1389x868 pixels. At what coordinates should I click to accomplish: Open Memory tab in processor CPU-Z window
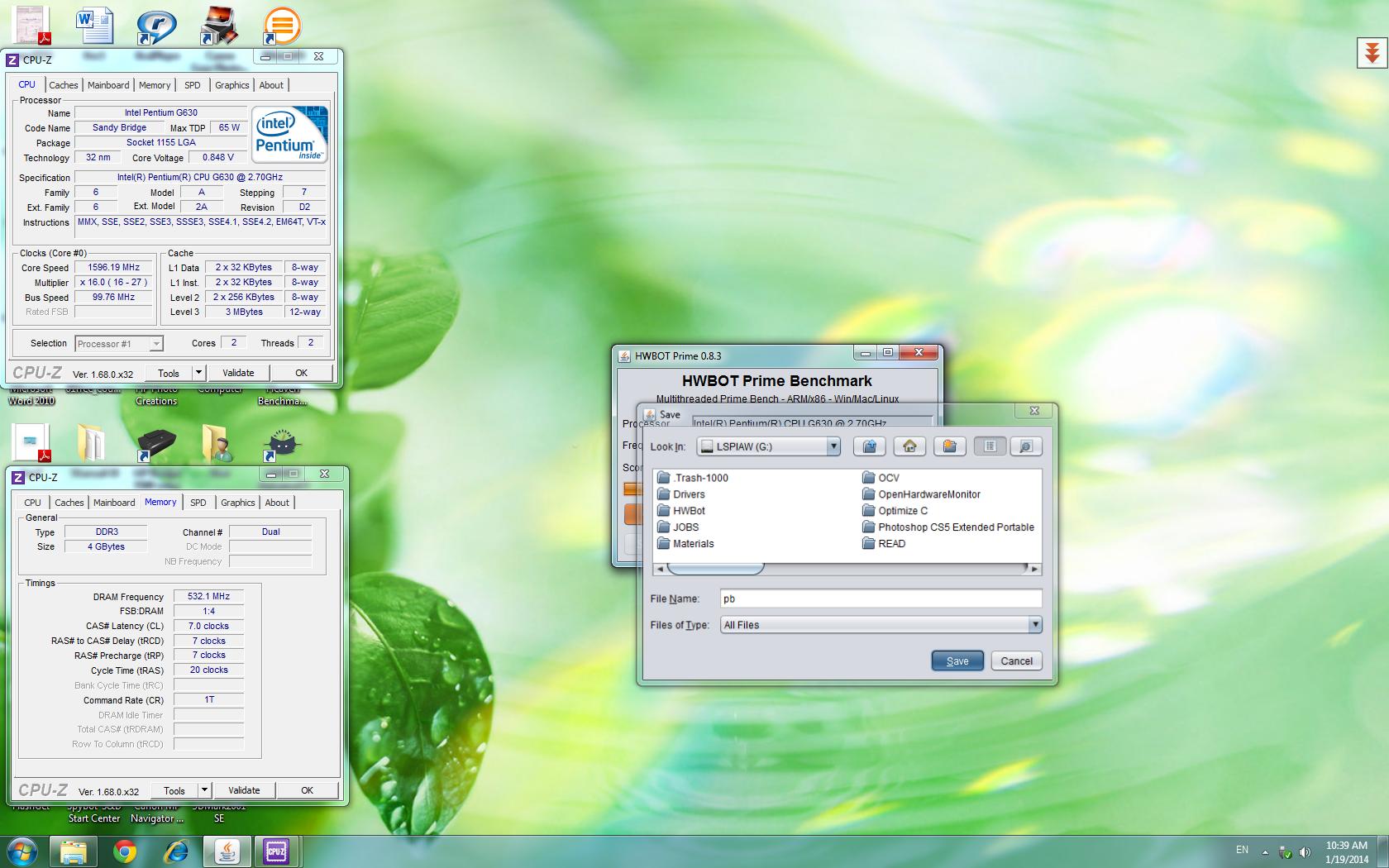[155, 85]
